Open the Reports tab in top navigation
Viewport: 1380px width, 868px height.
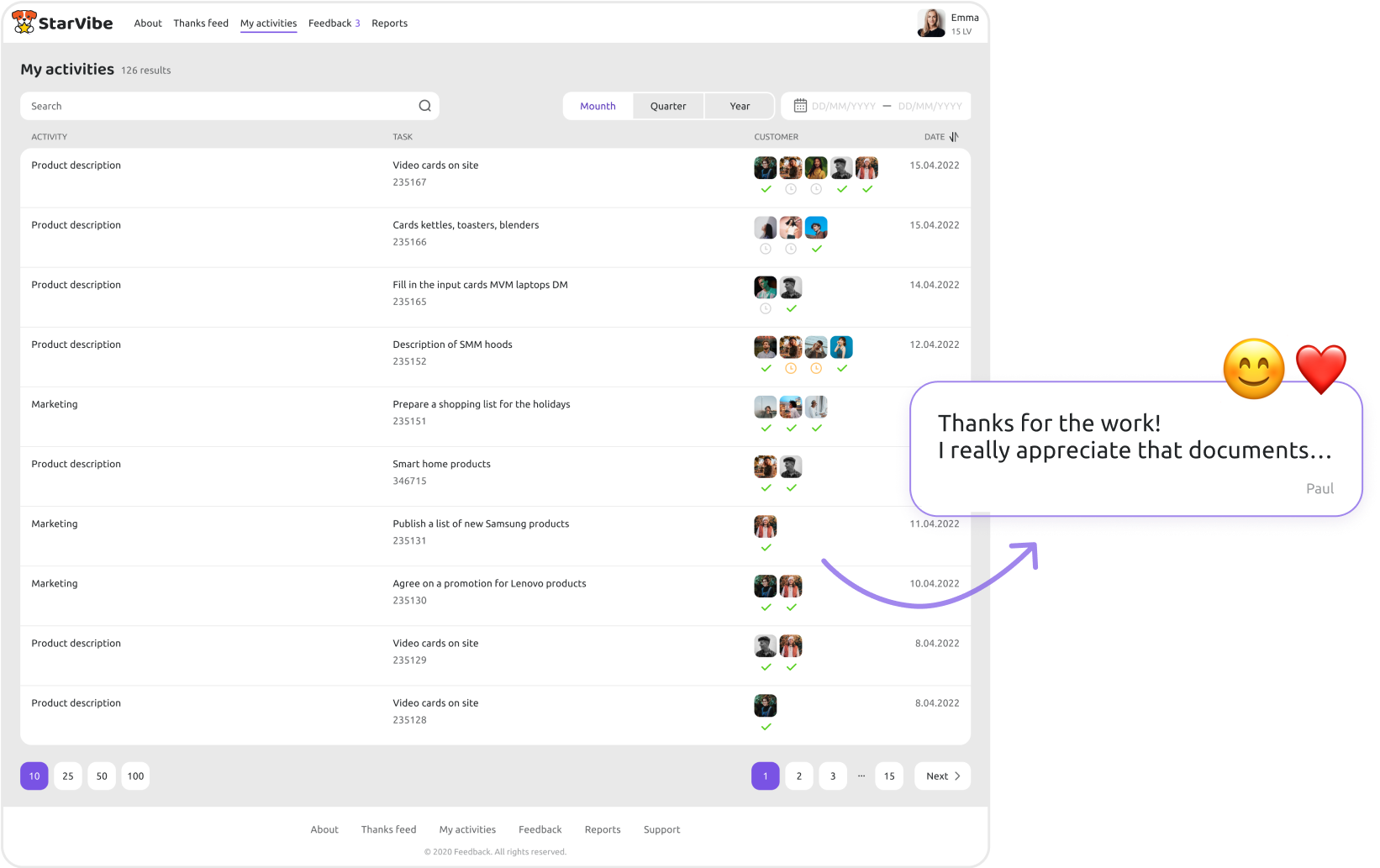click(x=389, y=24)
